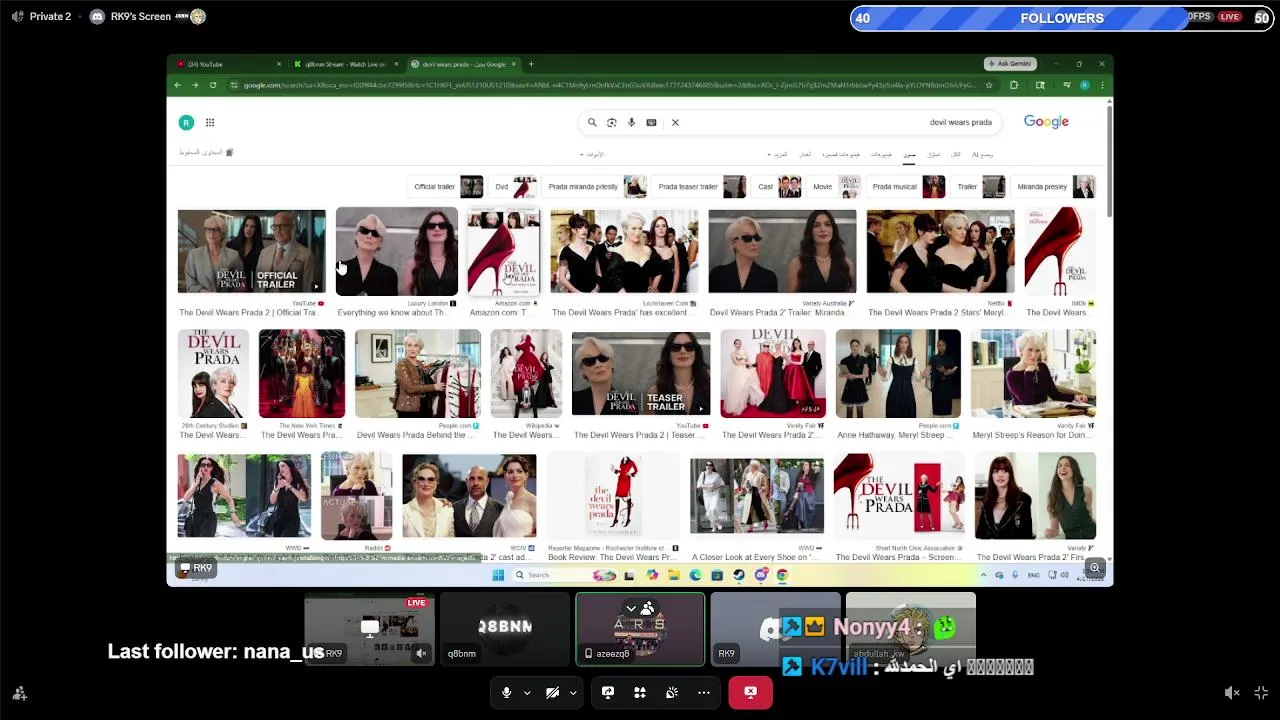Open the activities icon in call controls
The height and width of the screenshot is (720, 1280).
[640, 692]
